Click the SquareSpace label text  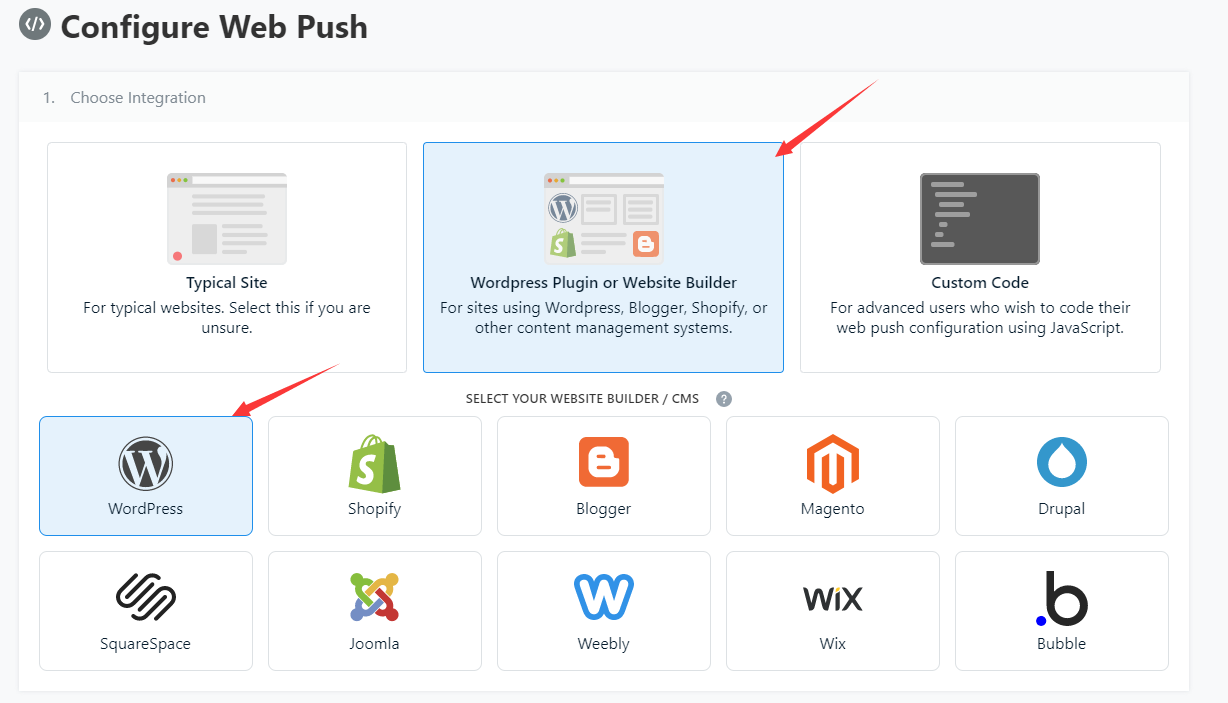[x=146, y=644]
